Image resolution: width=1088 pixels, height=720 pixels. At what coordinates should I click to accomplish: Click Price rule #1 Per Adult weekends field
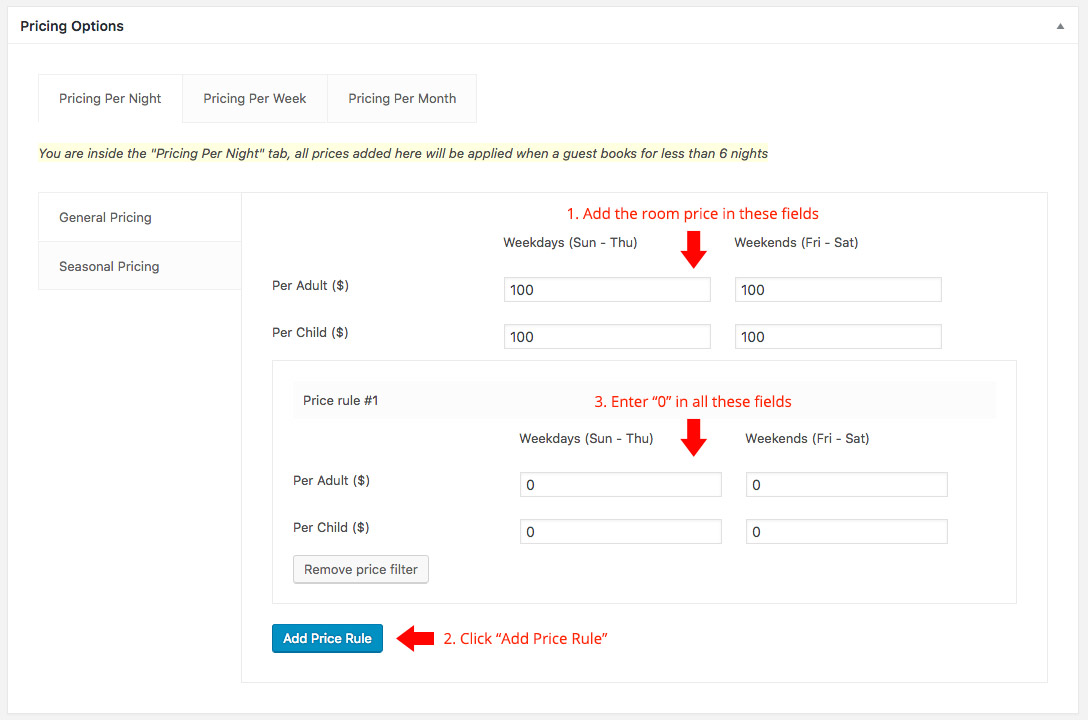[846, 485]
